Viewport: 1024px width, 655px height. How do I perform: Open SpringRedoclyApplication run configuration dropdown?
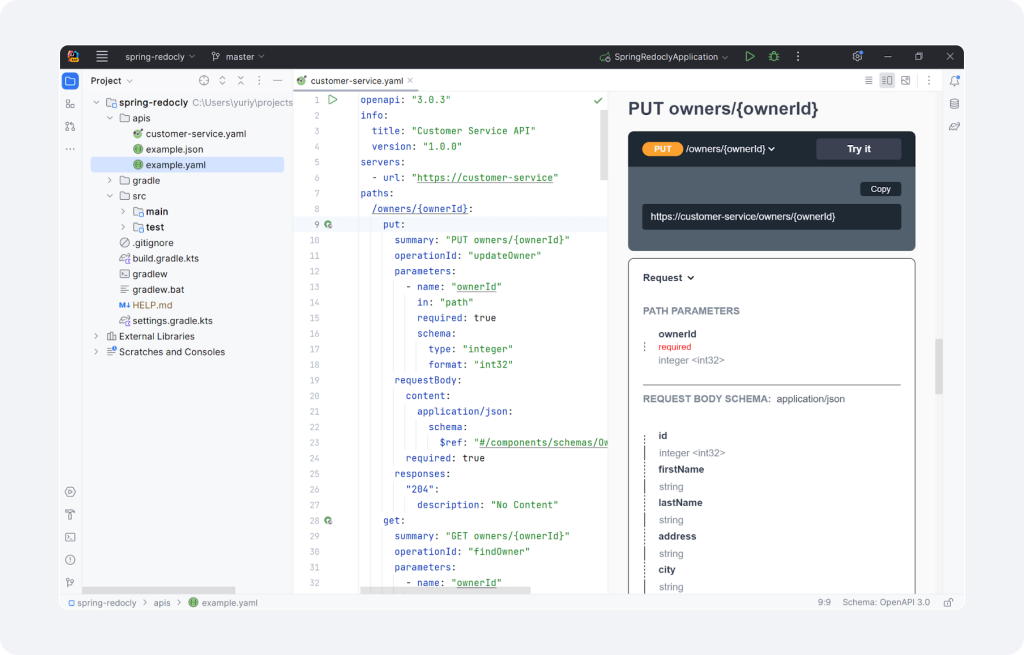(x=664, y=57)
